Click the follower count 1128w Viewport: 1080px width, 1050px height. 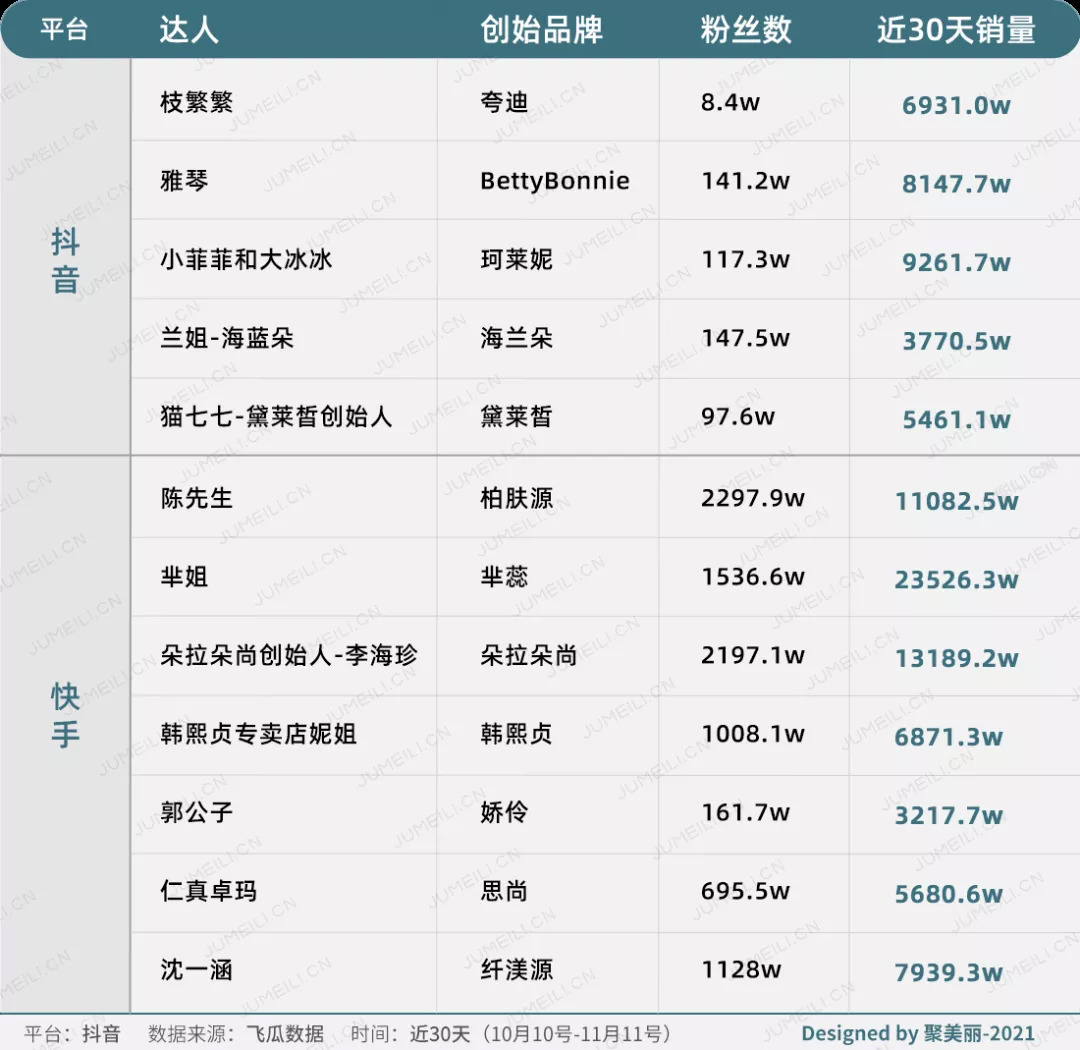tap(741, 969)
